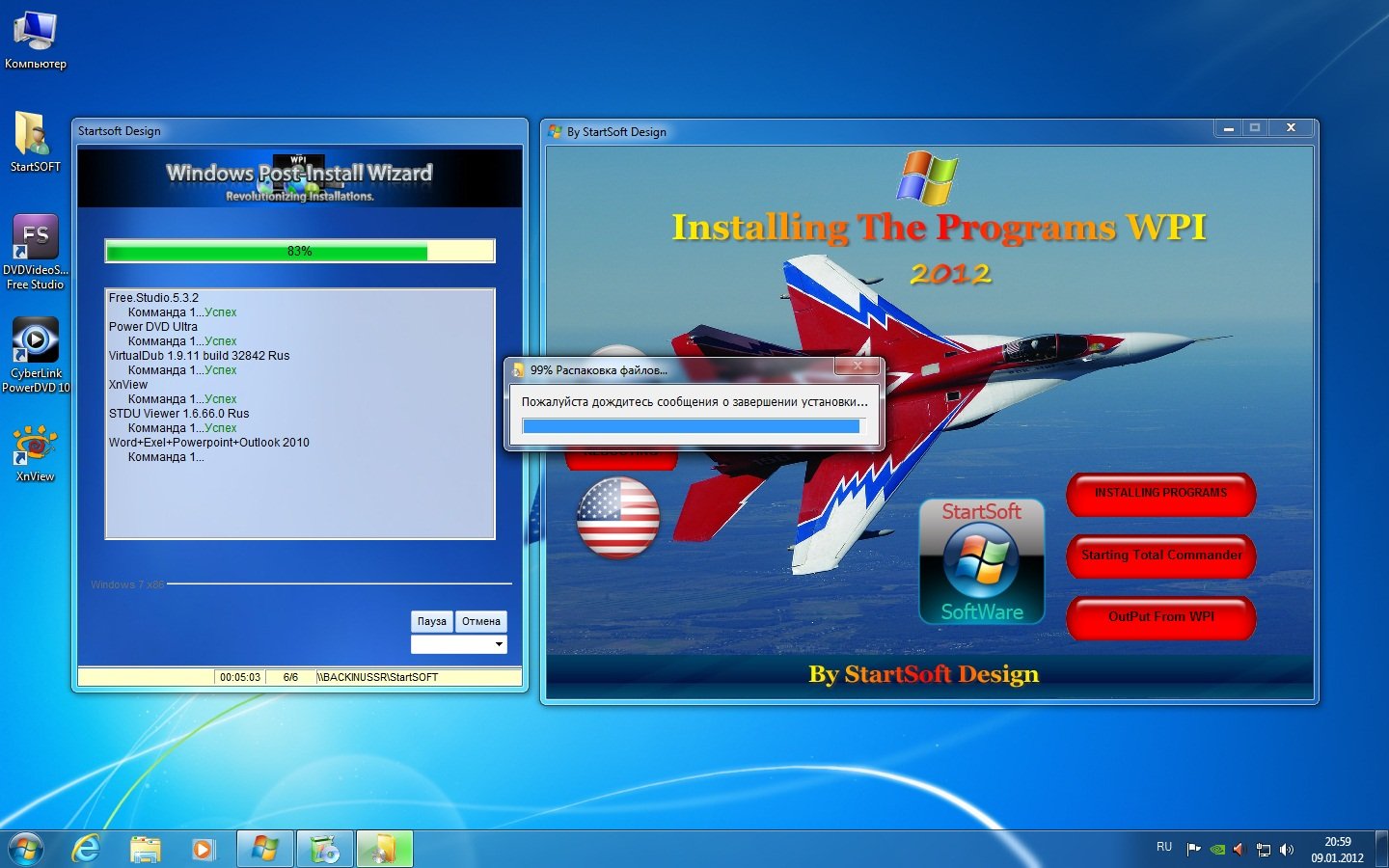
Task: Open the NVIDIA tray icon
Action: pyautogui.click(x=1218, y=850)
